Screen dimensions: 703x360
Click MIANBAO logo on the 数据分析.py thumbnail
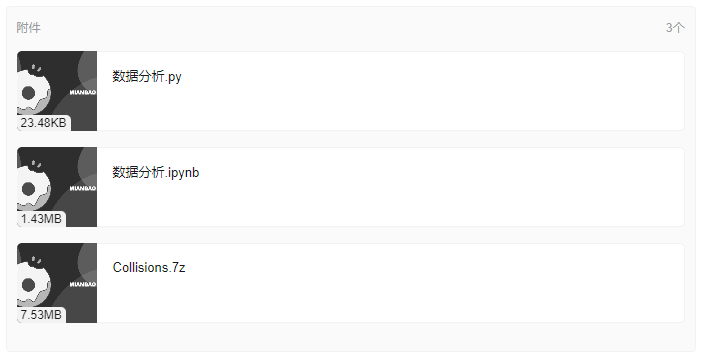(x=83, y=92)
